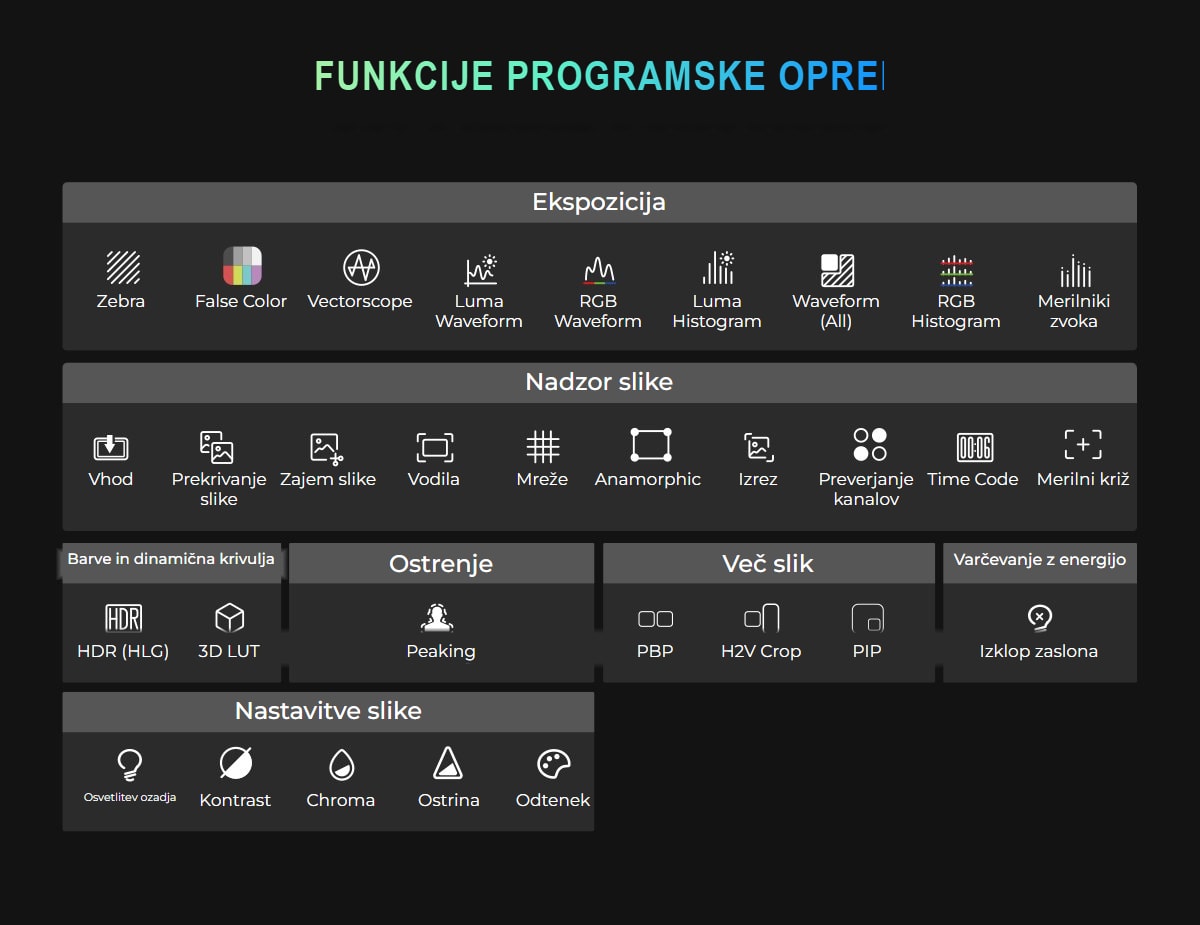Click the Odtenek palette icon

click(553, 765)
